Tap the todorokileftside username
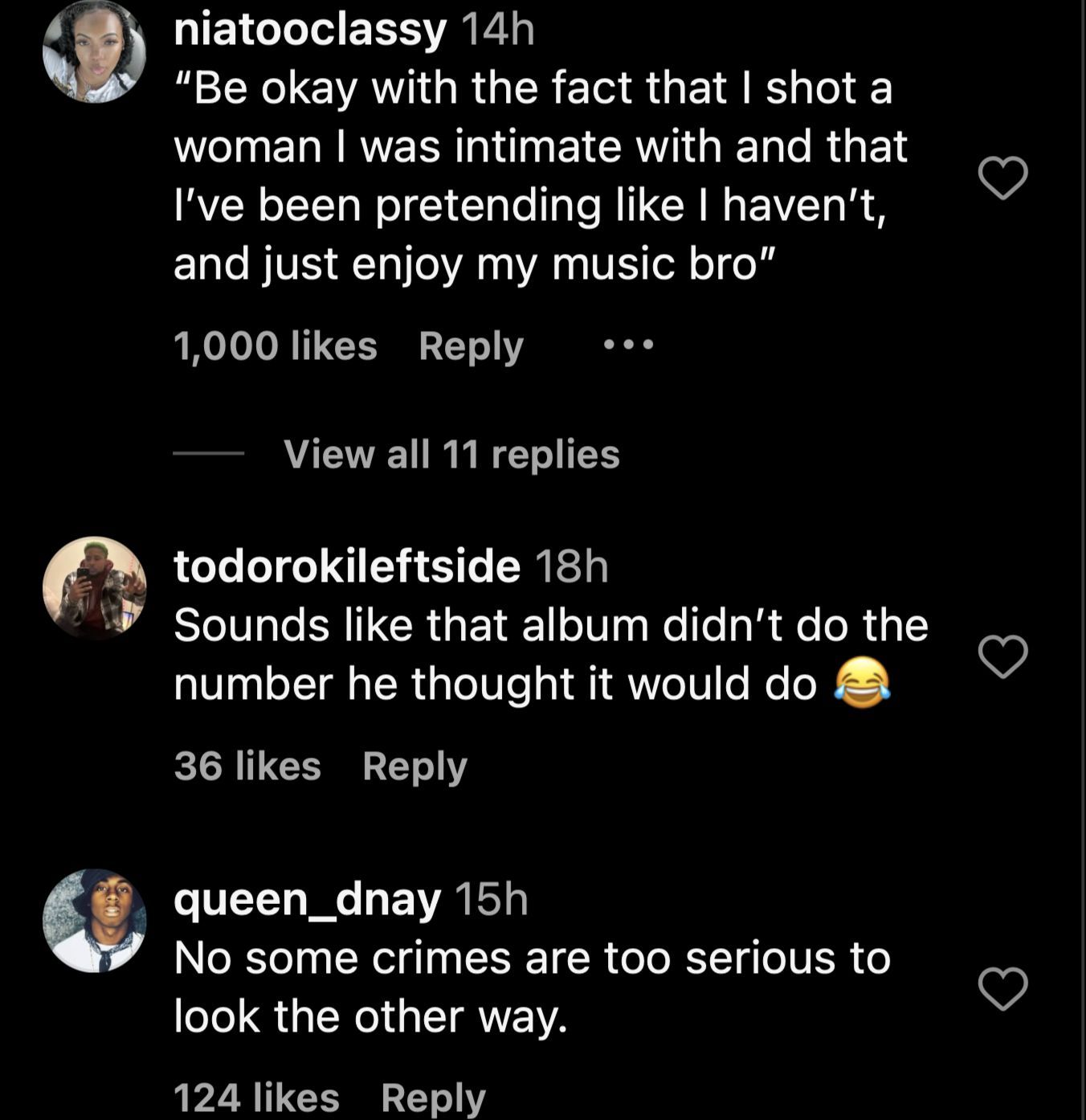The image size is (1086, 1120). 347,566
